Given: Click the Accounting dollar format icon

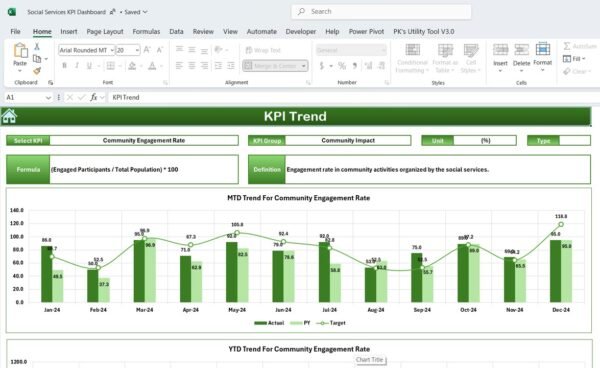Looking at the screenshot, I should (322, 66).
